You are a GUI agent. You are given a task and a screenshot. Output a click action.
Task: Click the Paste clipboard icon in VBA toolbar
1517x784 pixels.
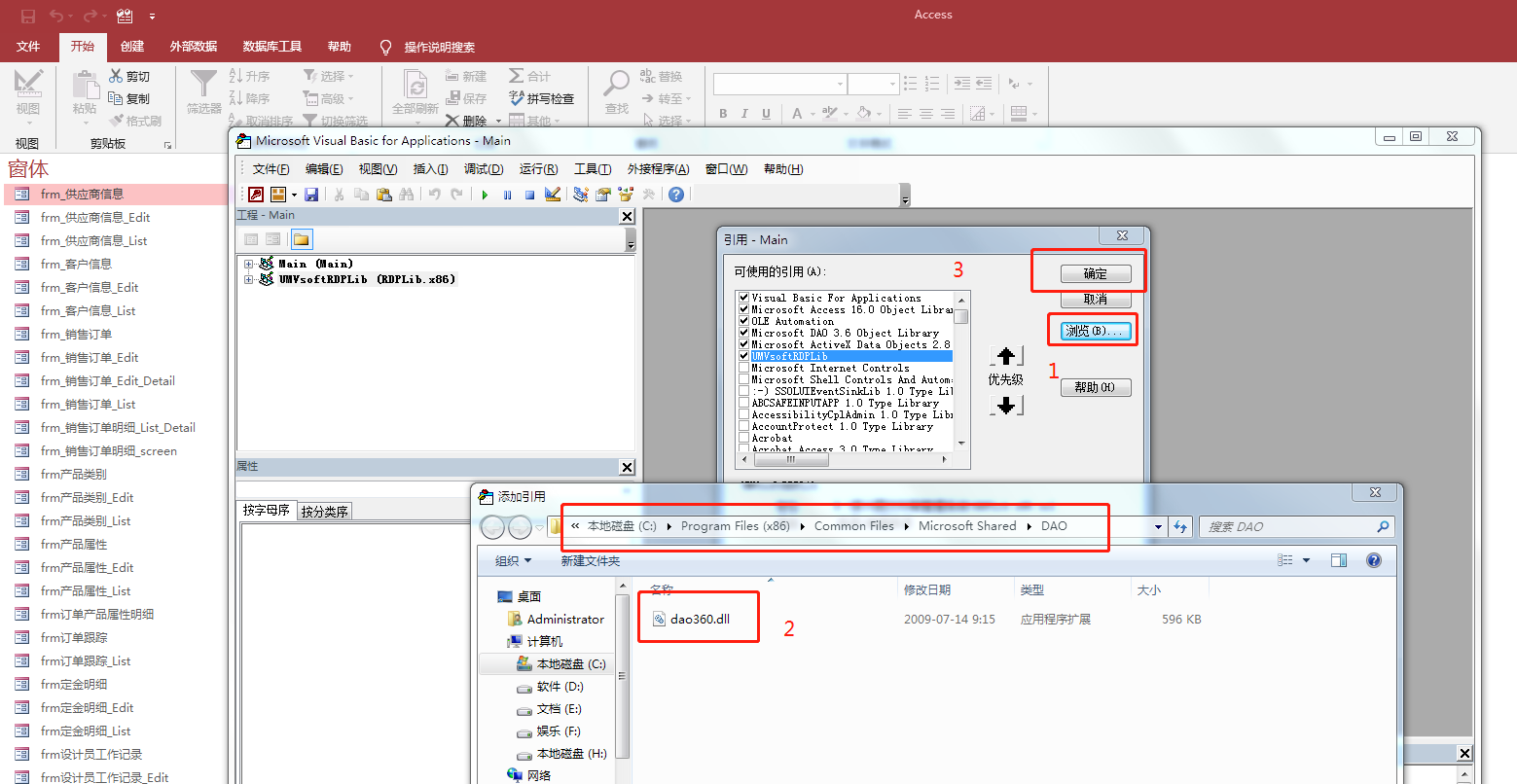click(x=383, y=195)
